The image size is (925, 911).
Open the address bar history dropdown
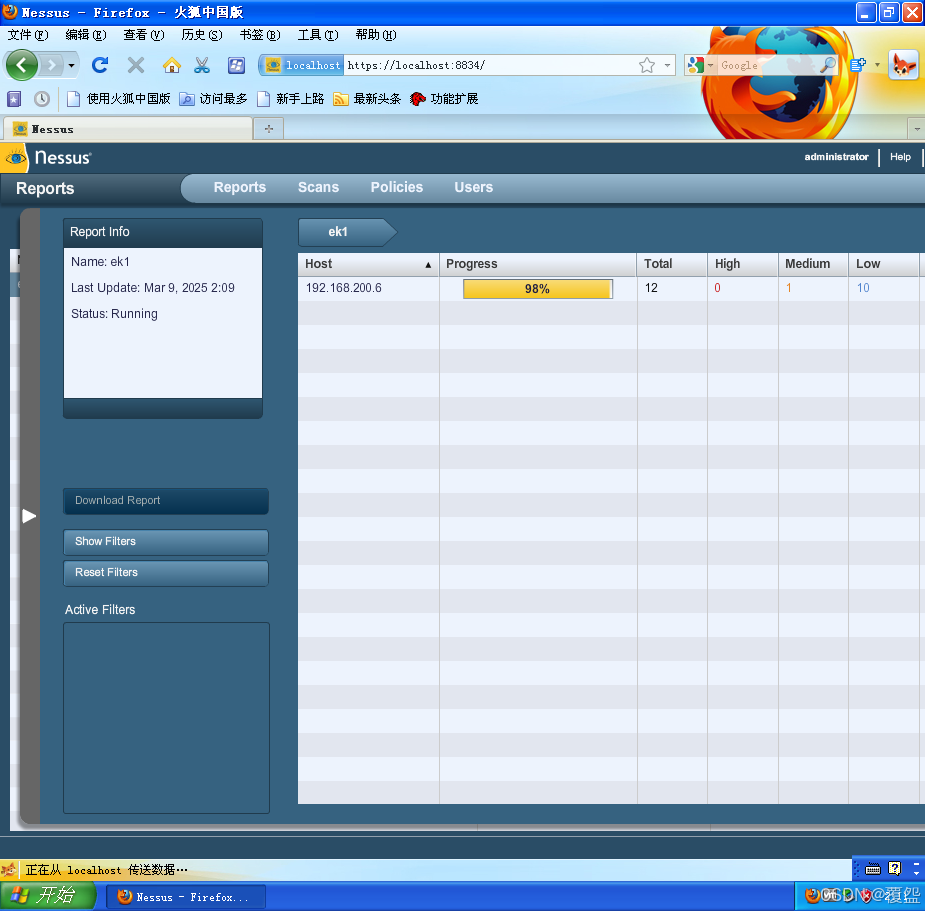(x=667, y=65)
